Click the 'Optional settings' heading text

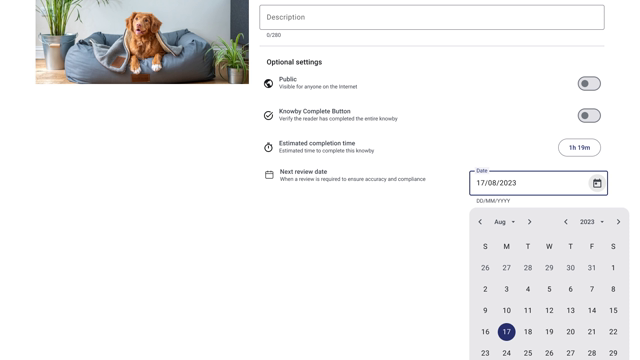294,62
